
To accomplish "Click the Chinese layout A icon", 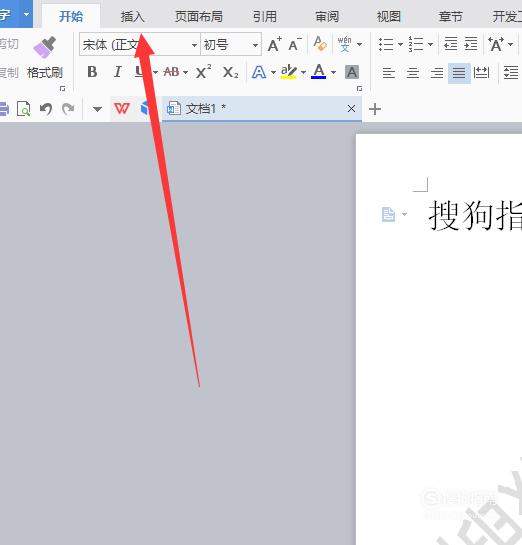I will pos(496,44).
